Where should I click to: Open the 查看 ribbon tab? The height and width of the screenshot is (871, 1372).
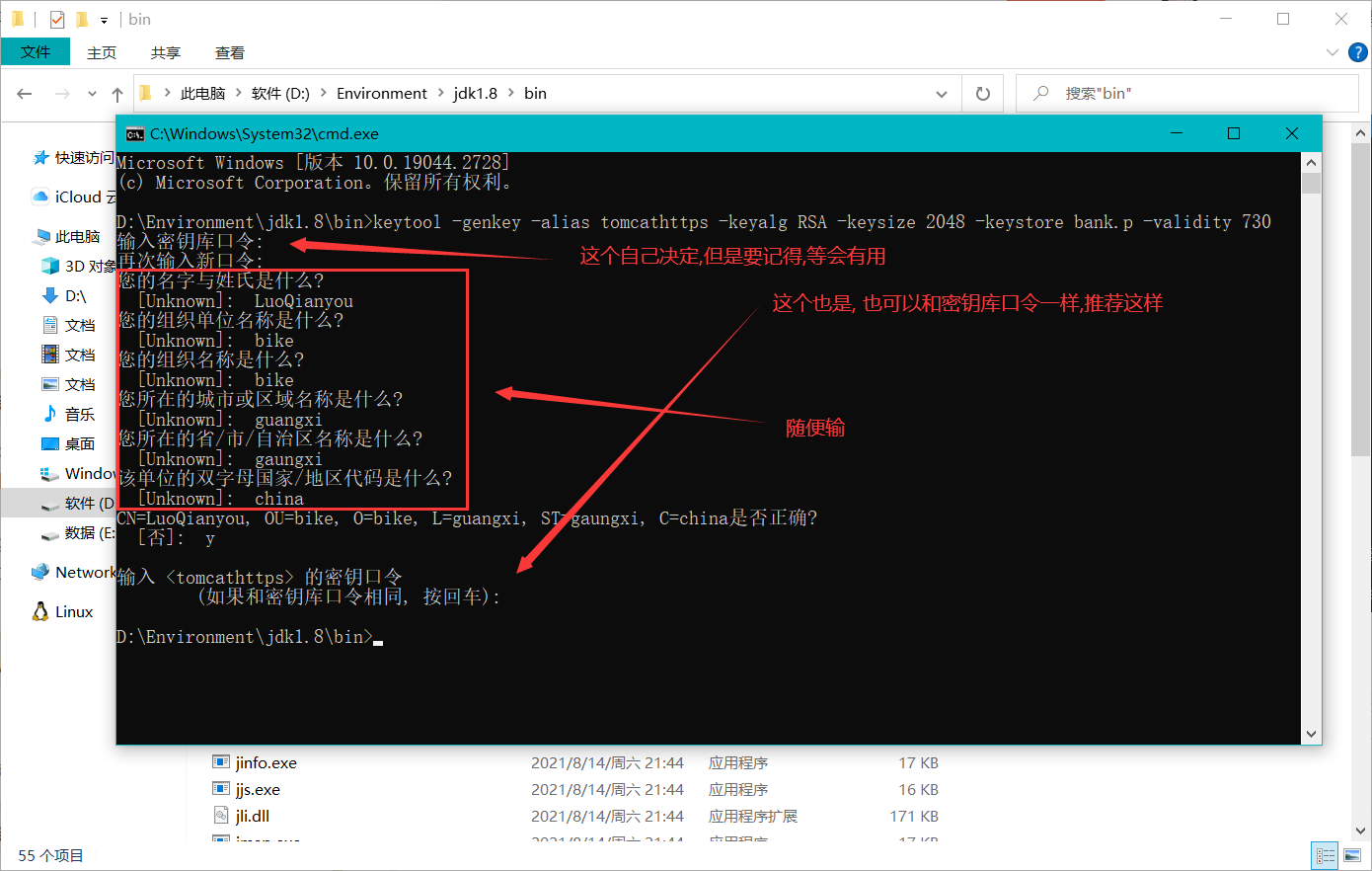point(230,53)
